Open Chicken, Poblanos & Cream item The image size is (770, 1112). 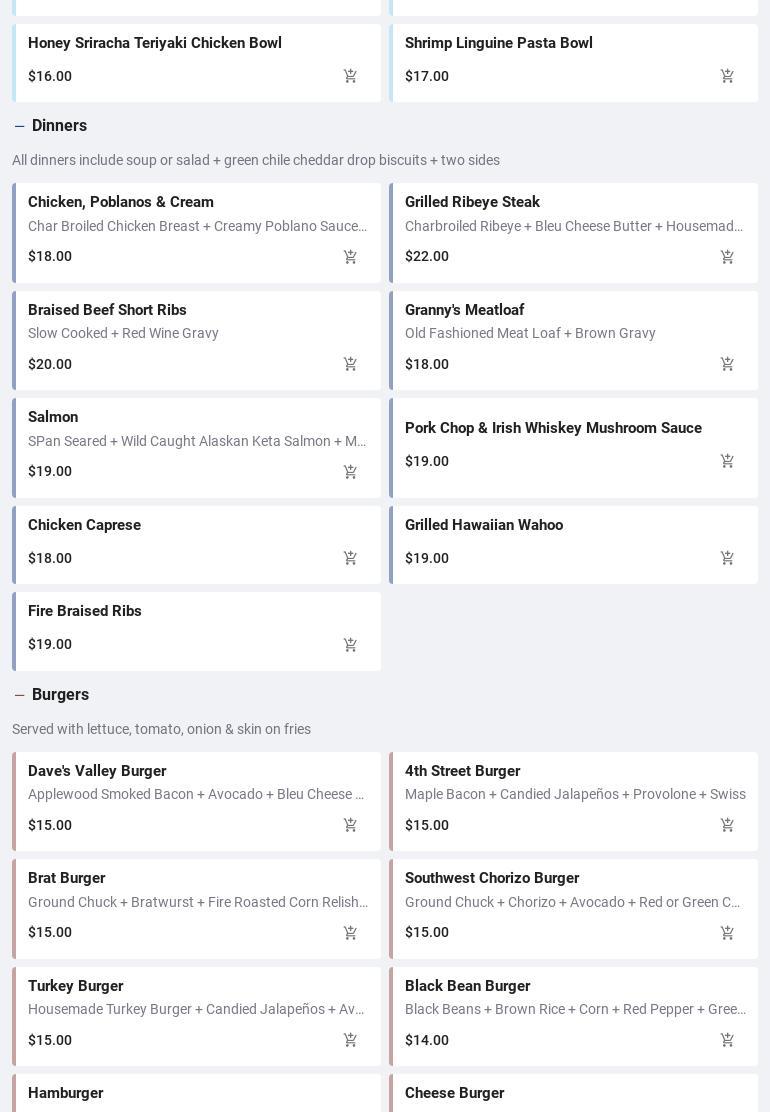[x=120, y=202]
